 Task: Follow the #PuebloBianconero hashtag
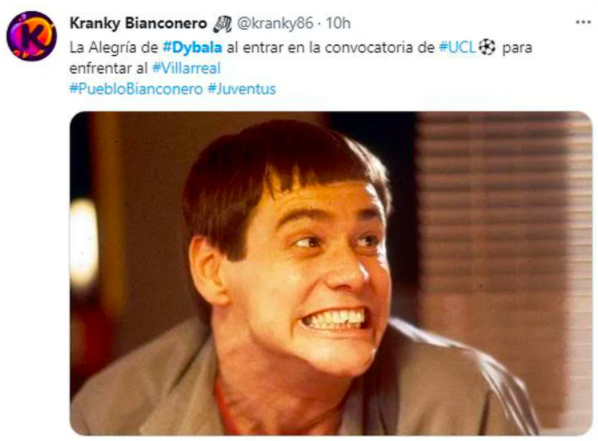click(x=136, y=89)
